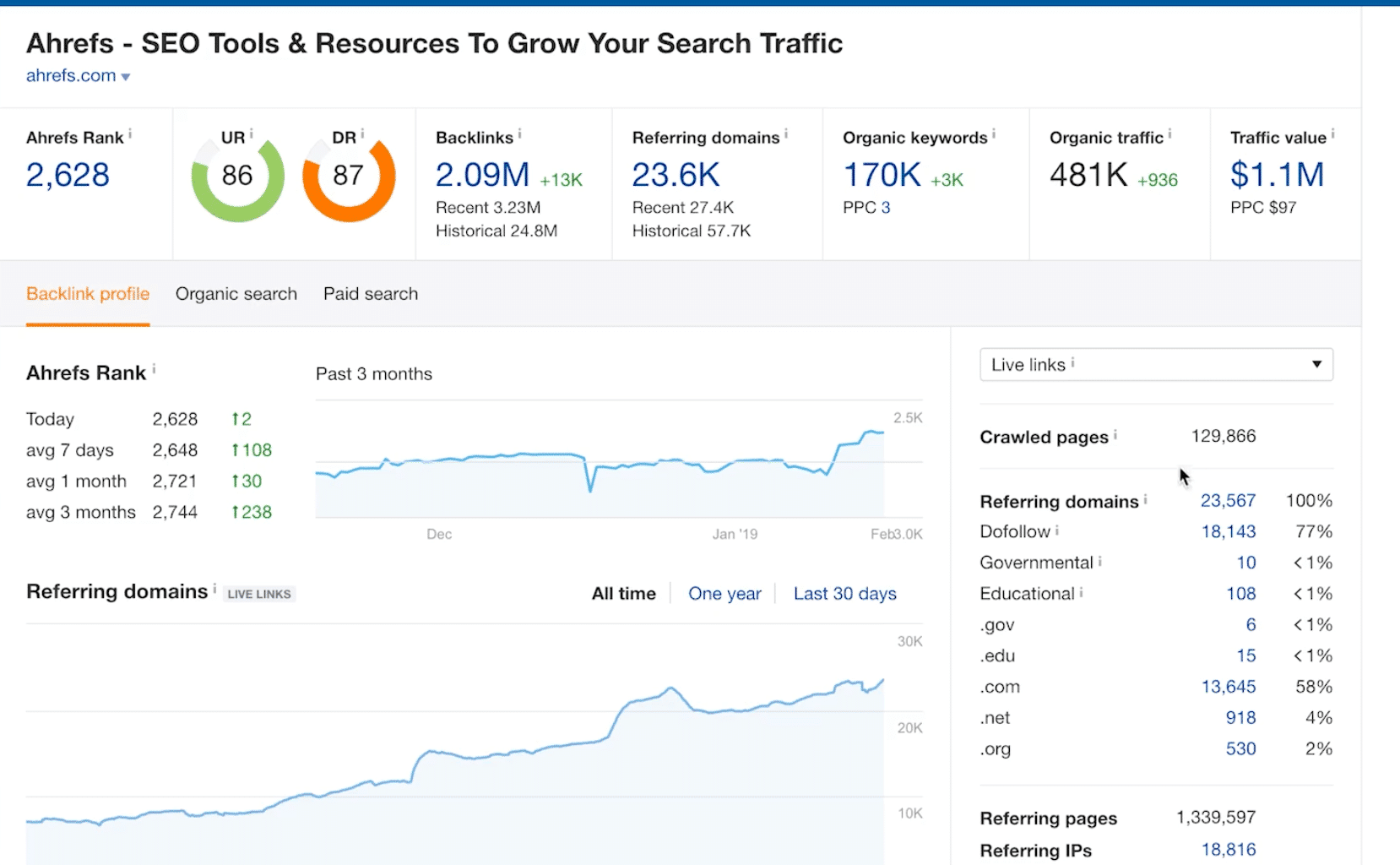1400x865 pixels.
Task: Click the DR info icon
Action: point(362,133)
